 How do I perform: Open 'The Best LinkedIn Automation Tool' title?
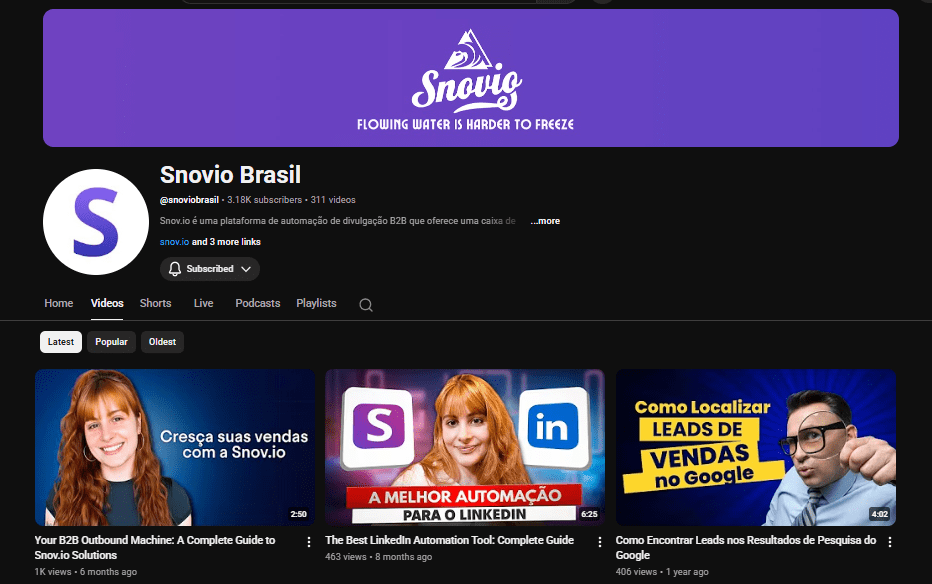449,540
